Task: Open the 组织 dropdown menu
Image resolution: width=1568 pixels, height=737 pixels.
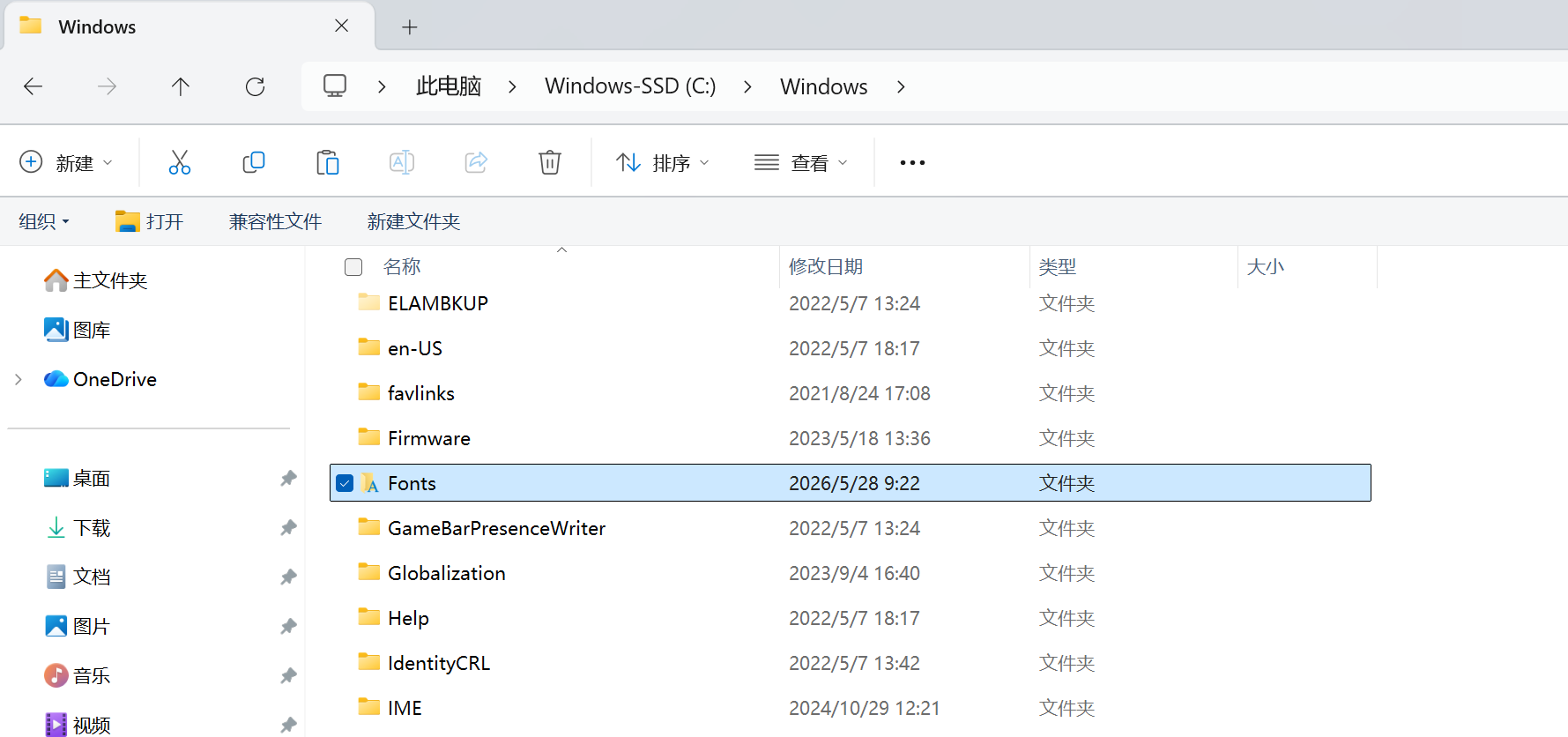Action: [x=44, y=221]
